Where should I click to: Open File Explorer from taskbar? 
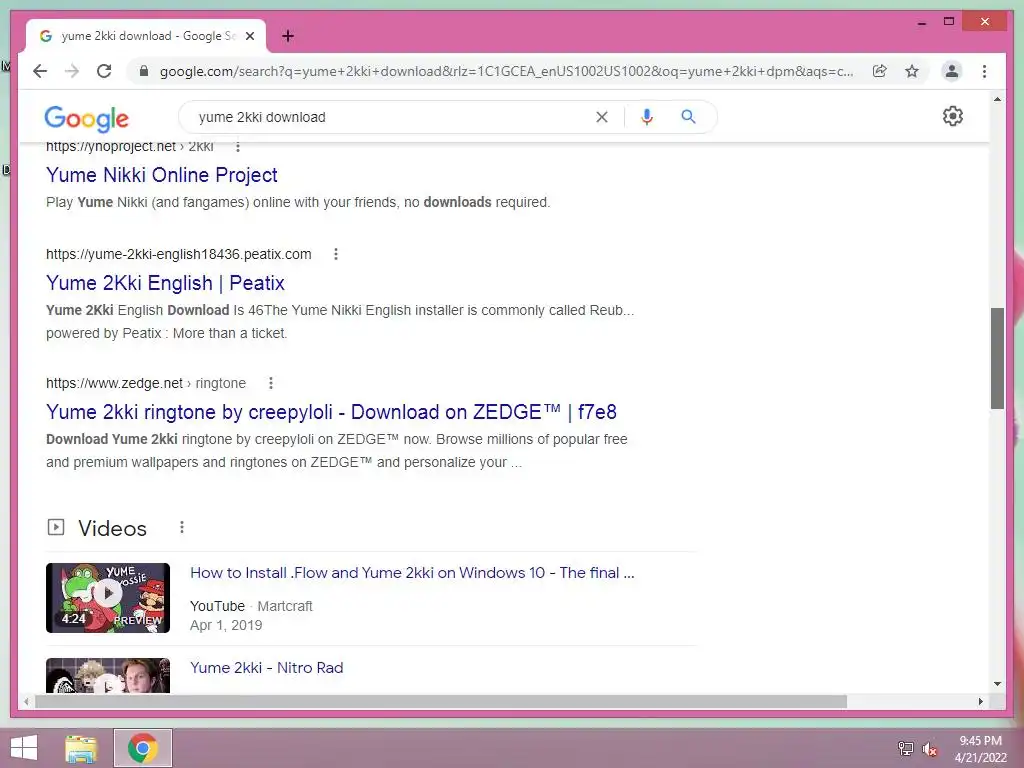[x=81, y=748]
